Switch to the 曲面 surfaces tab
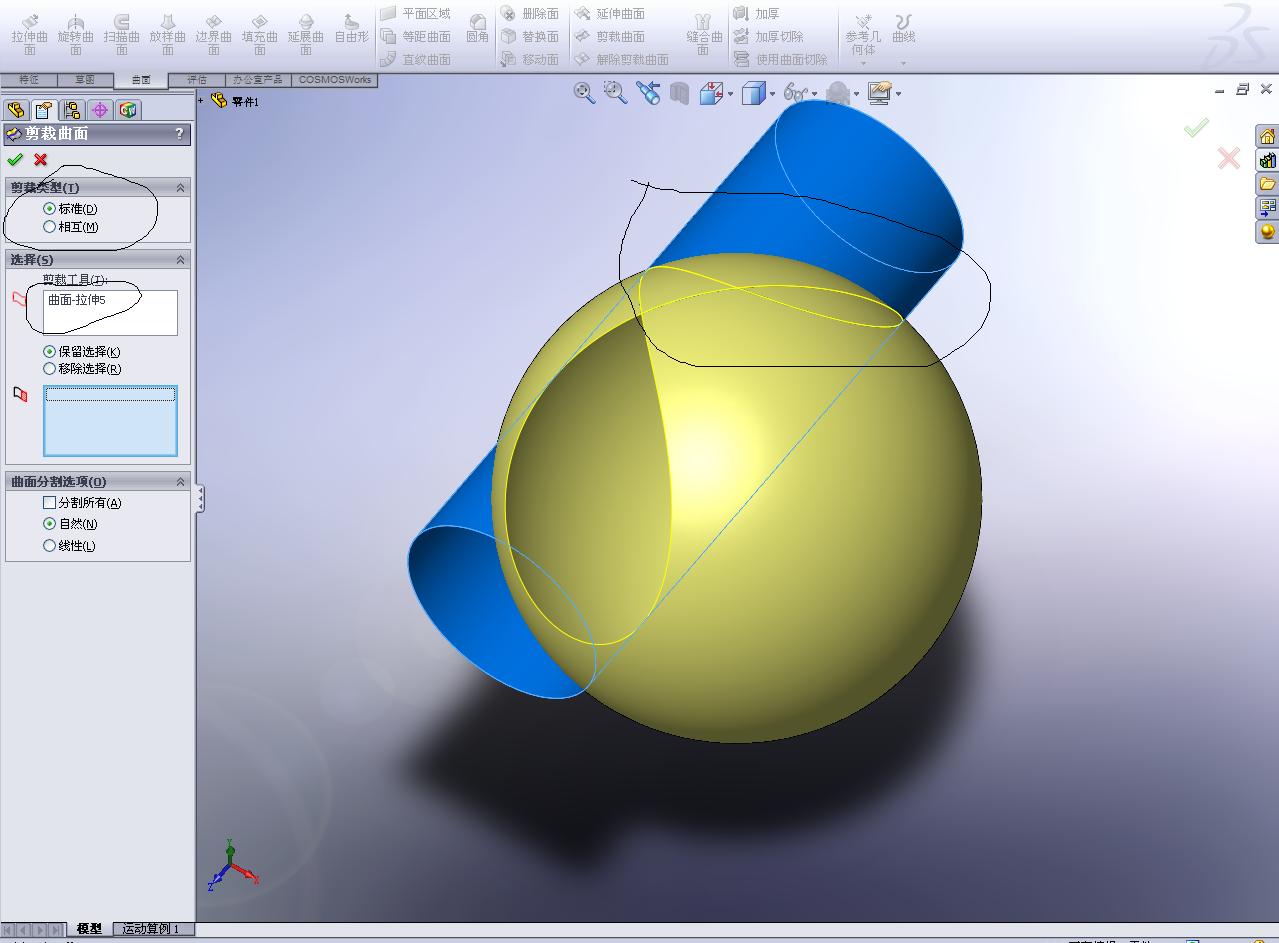This screenshot has width=1279, height=943. (x=141, y=80)
